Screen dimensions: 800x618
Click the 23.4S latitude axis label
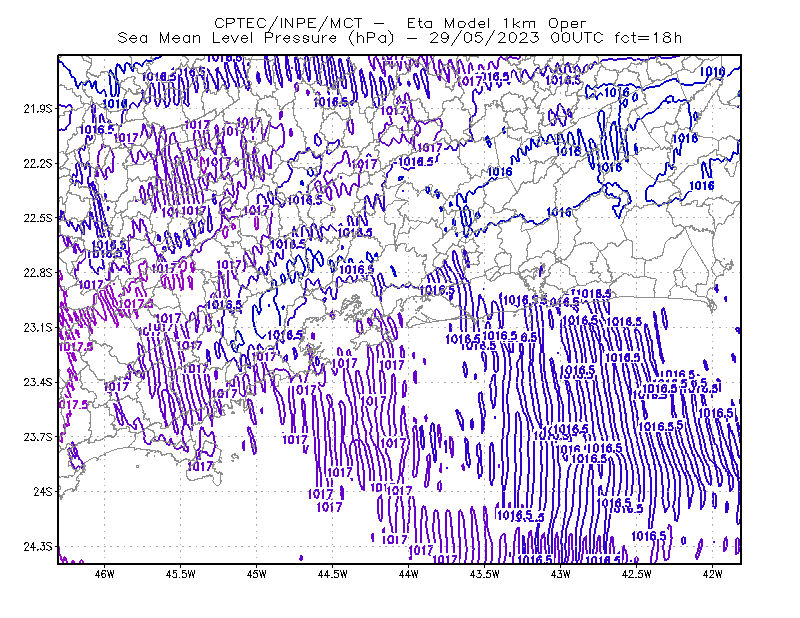point(38,382)
